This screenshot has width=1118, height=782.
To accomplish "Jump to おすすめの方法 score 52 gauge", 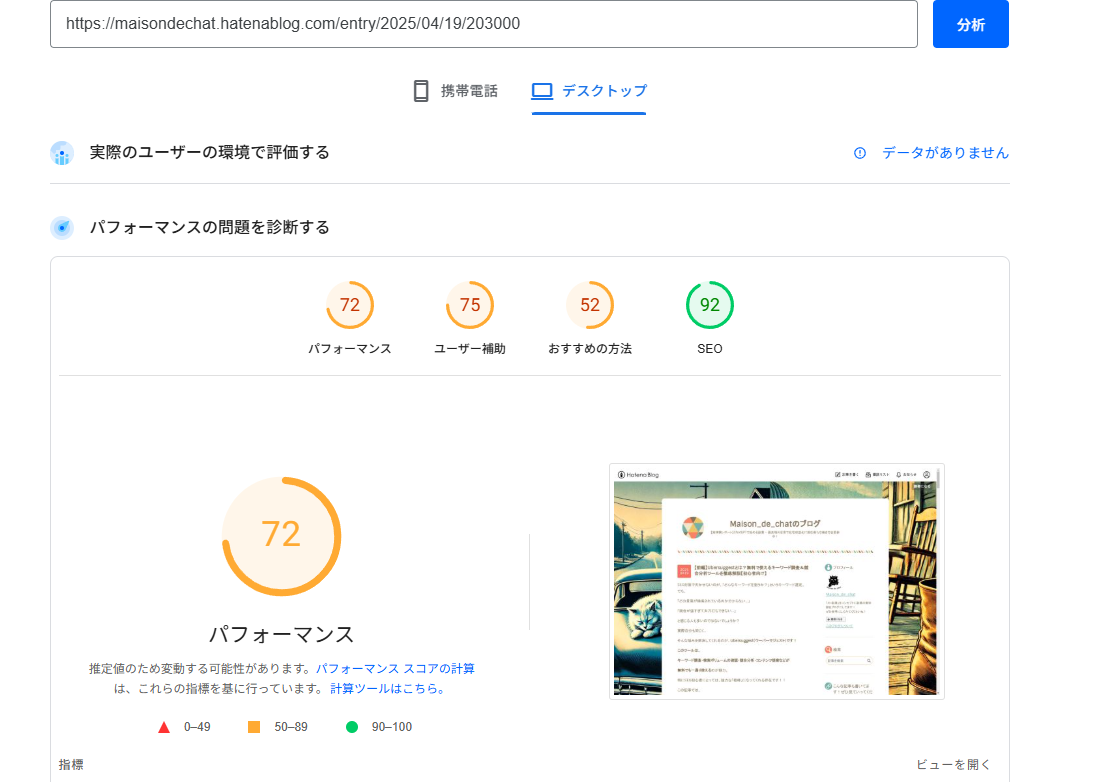I will tap(590, 305).
